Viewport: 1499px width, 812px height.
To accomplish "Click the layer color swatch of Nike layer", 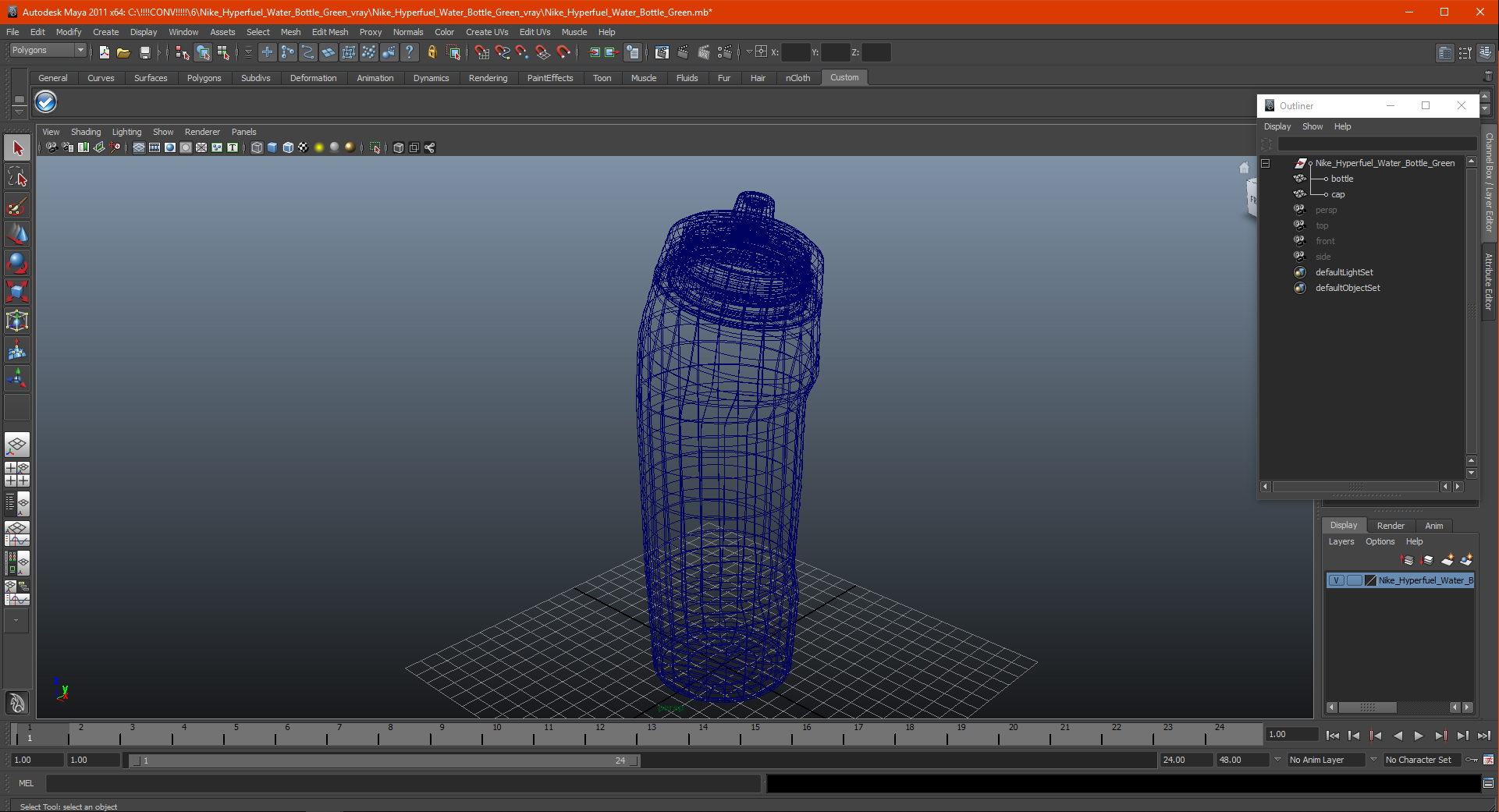I will [1371, 580].
